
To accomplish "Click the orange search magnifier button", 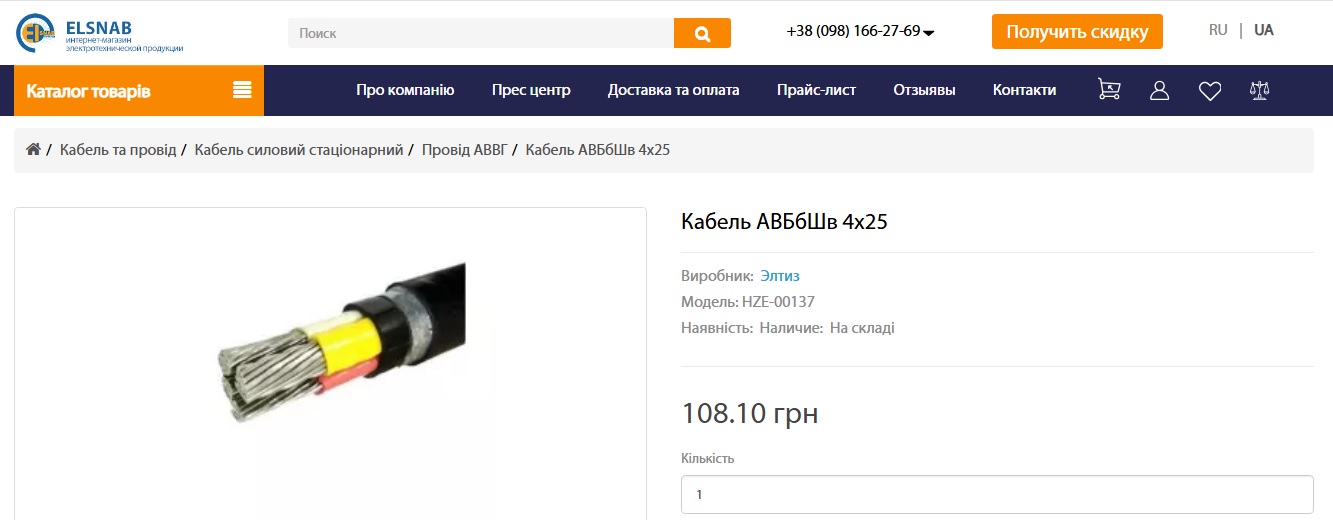I will pyautogui.click(x=702, y=33).
